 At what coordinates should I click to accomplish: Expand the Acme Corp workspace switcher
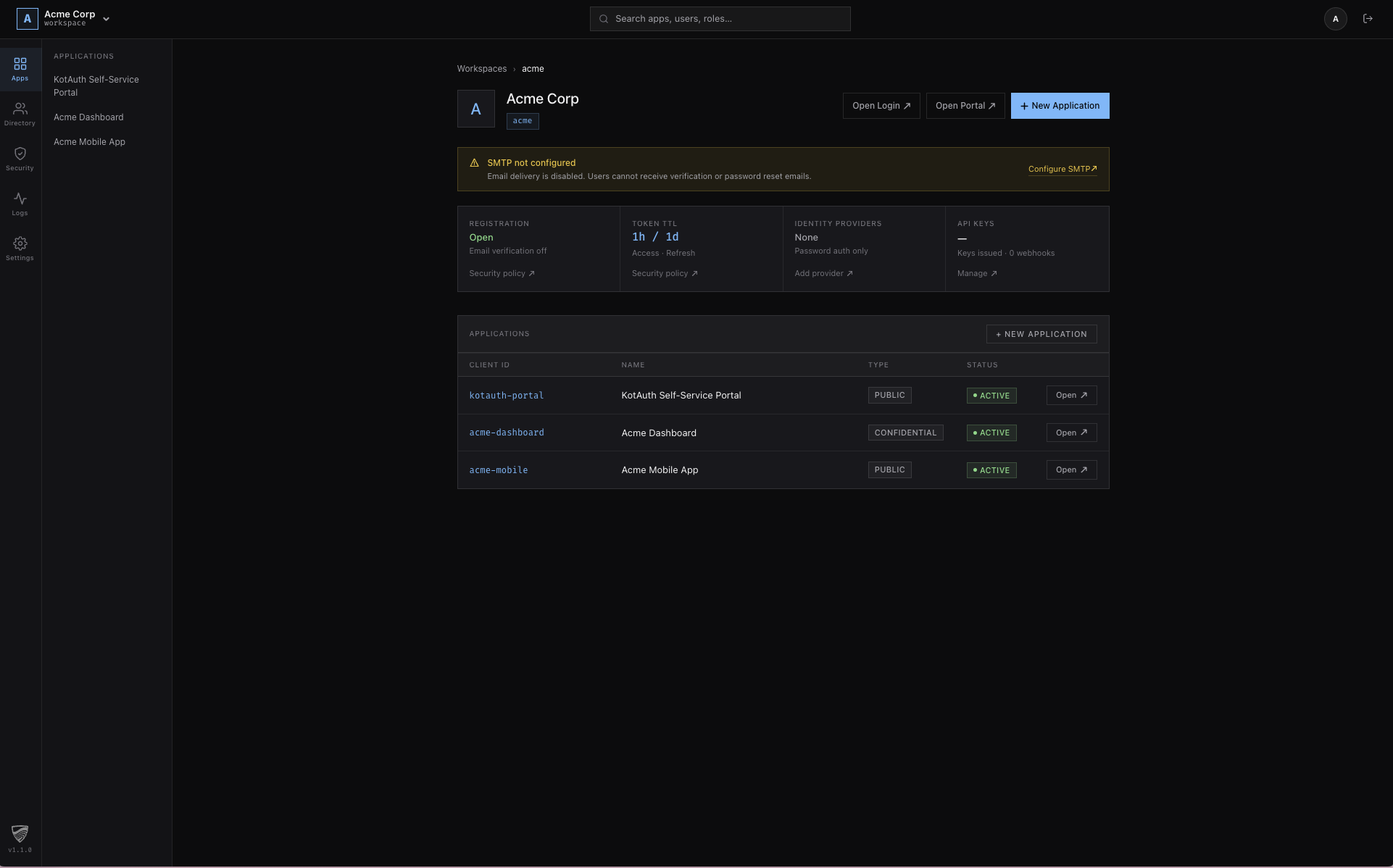pos(106,19)
